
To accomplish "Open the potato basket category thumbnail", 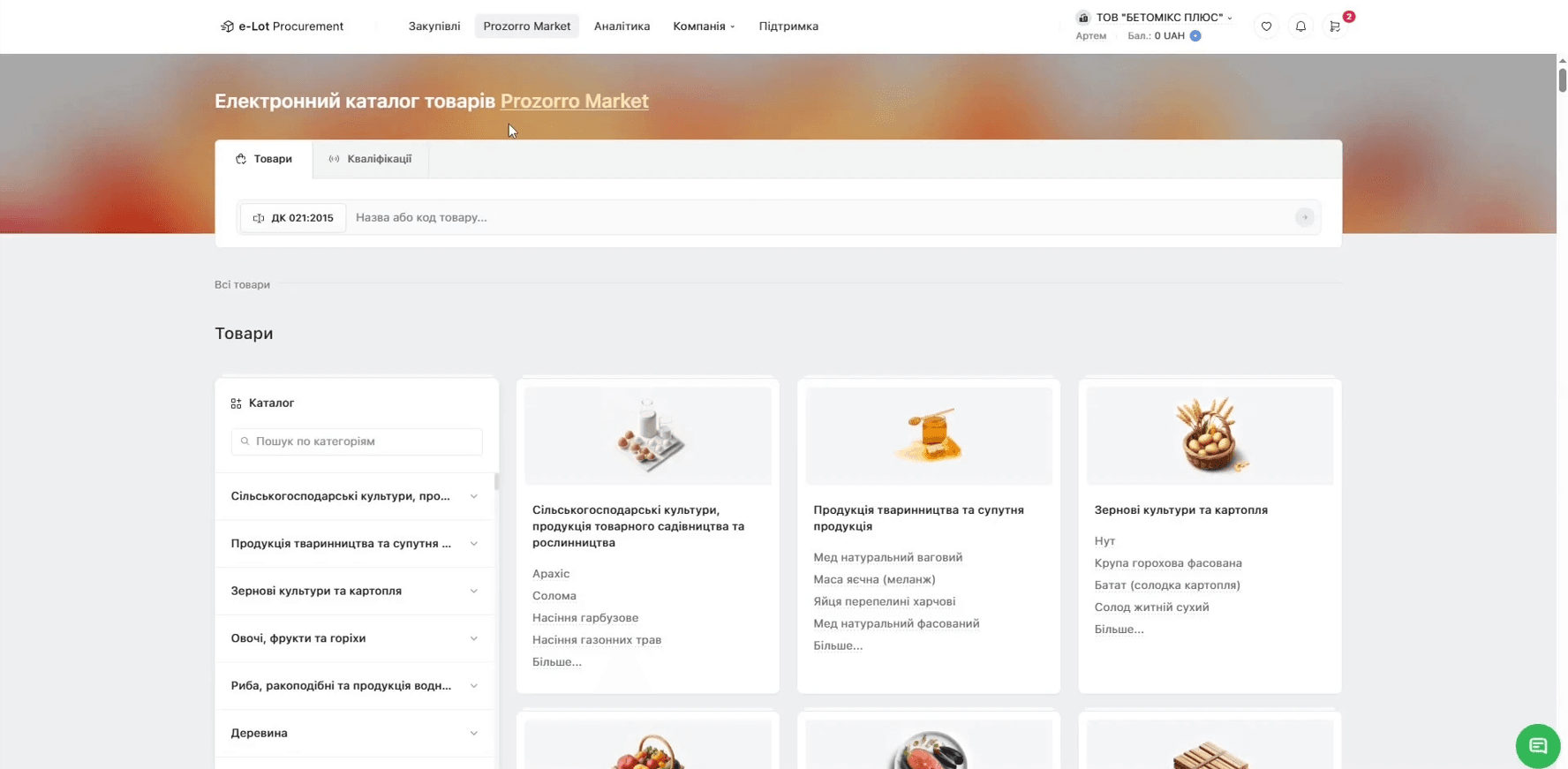I will (x=1210, y=436).
